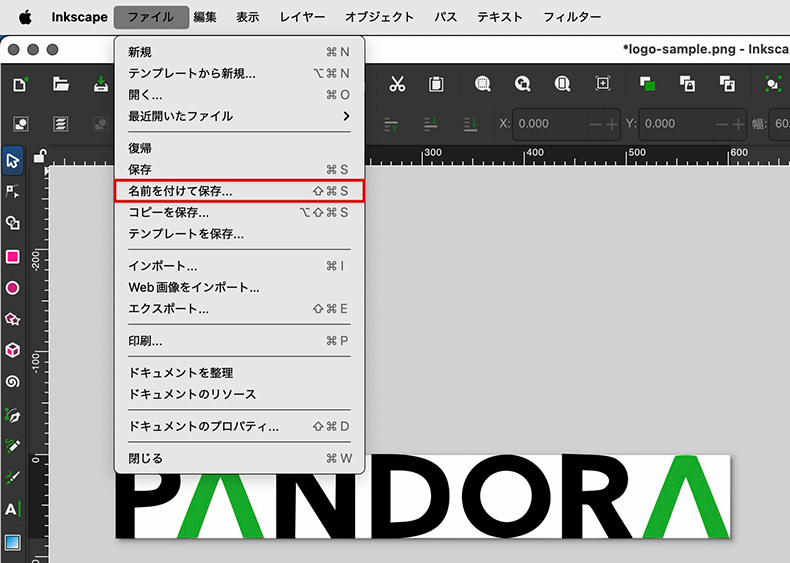Click the save icon with green arrow

point(101,84)
